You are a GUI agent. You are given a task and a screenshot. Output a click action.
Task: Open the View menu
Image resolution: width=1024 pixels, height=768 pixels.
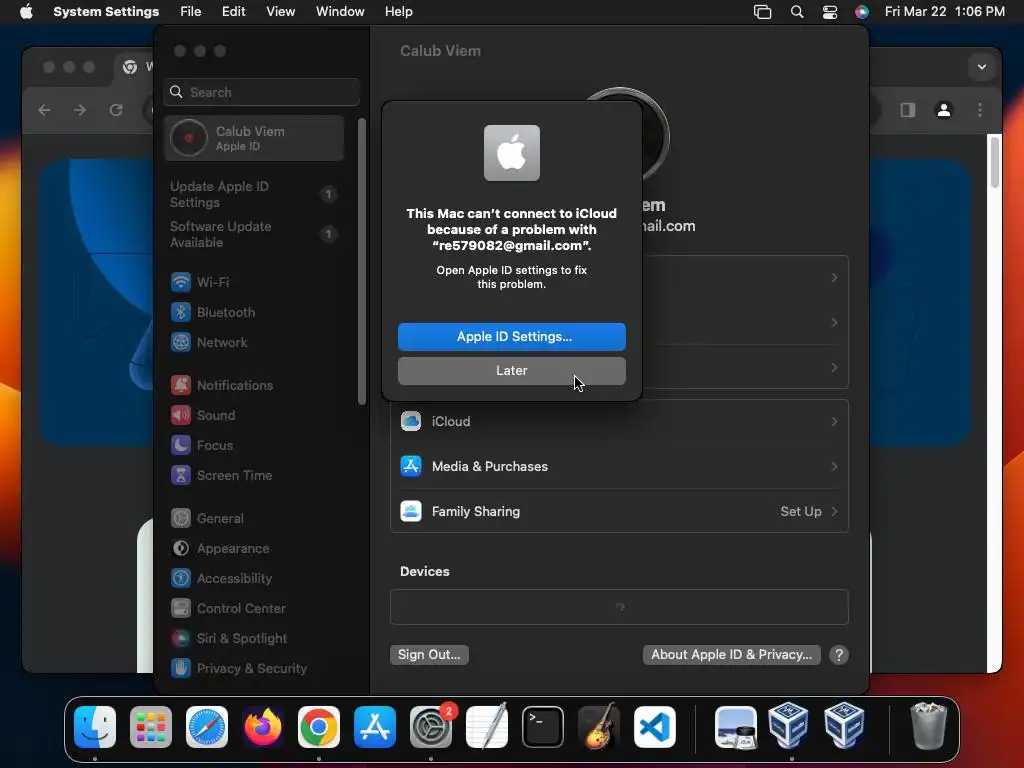point(280,12)
